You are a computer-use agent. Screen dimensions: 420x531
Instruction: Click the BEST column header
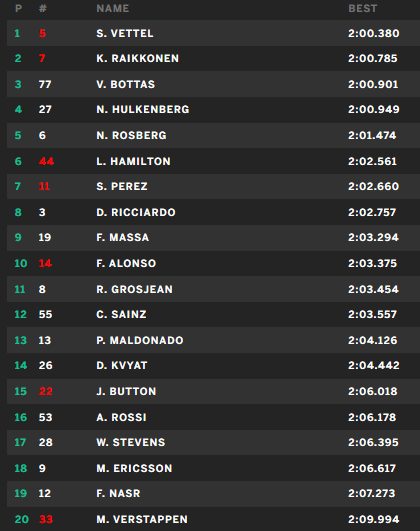[362, 8]
